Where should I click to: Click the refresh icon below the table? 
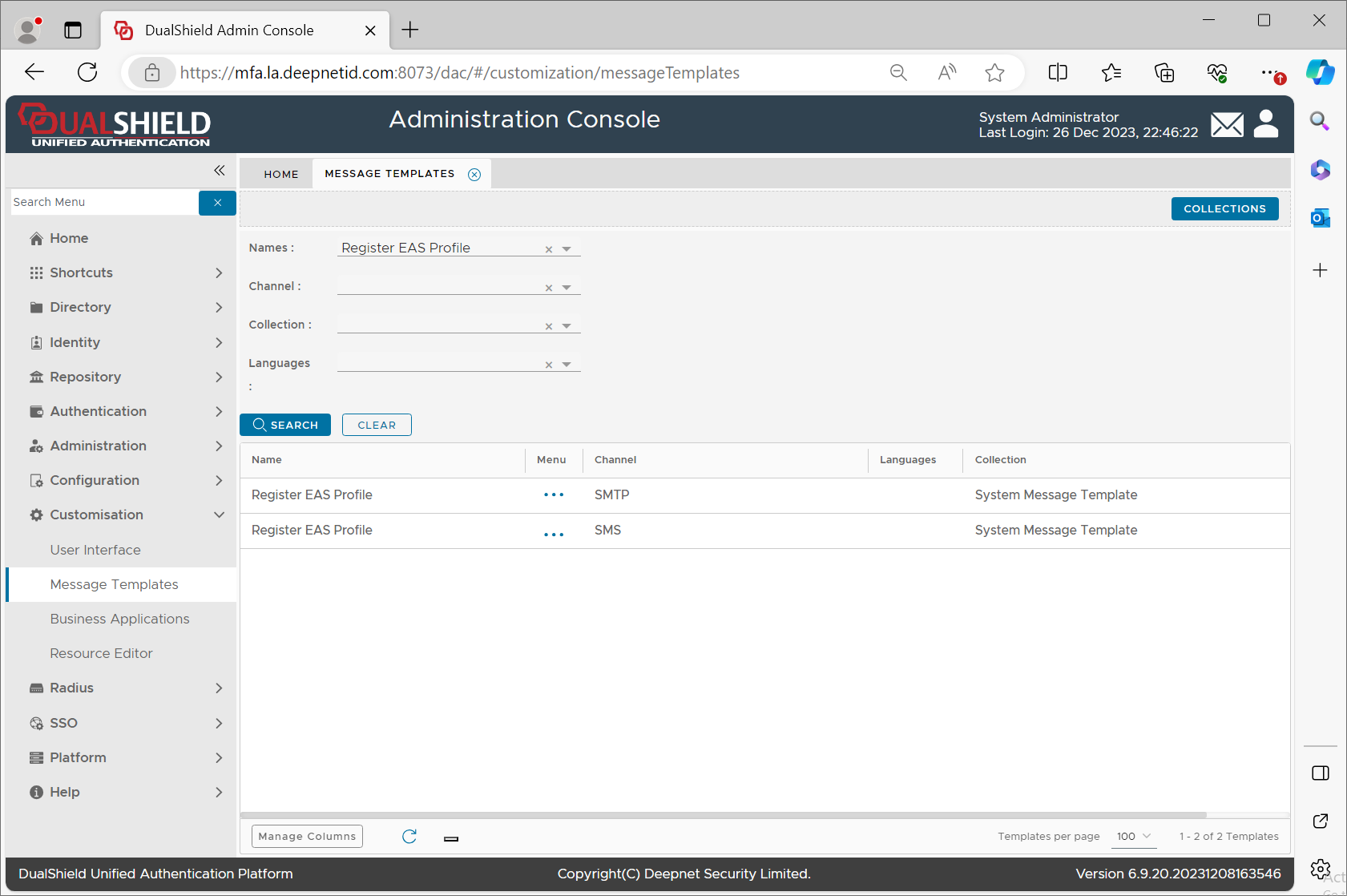coord(409,837)
